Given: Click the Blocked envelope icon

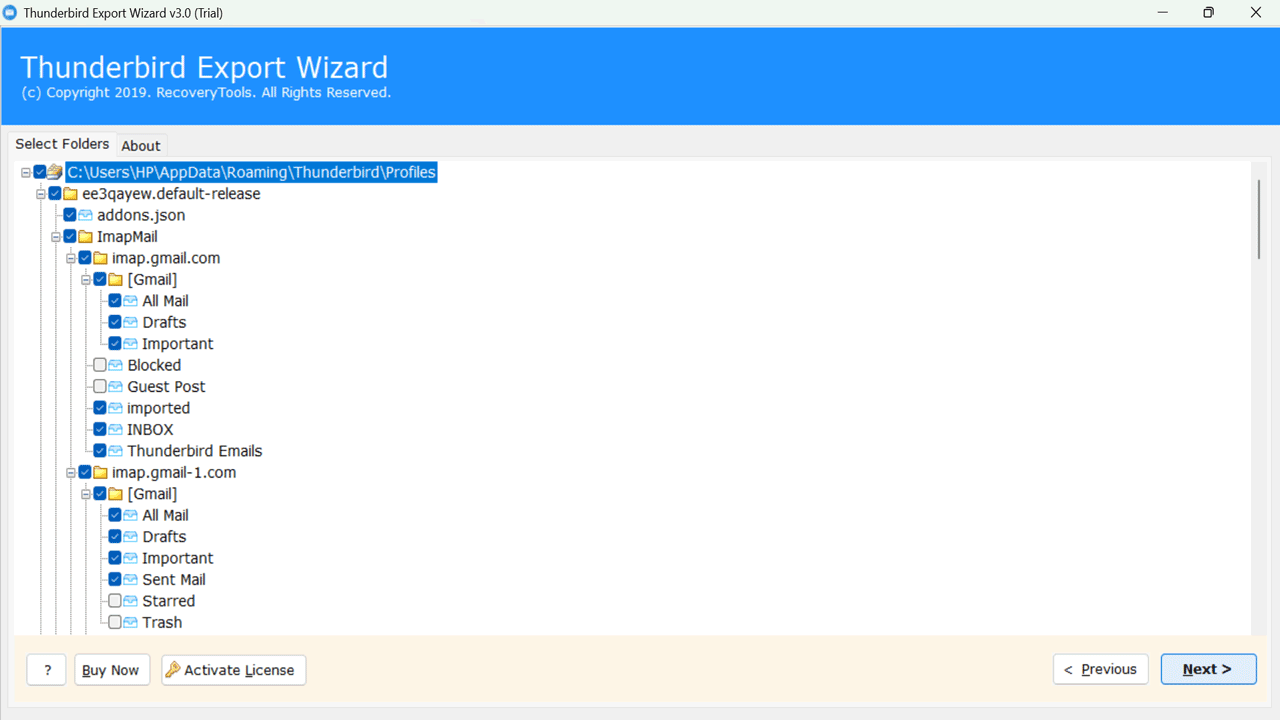Looking at the screenshot, I should [x=115, y=366].
